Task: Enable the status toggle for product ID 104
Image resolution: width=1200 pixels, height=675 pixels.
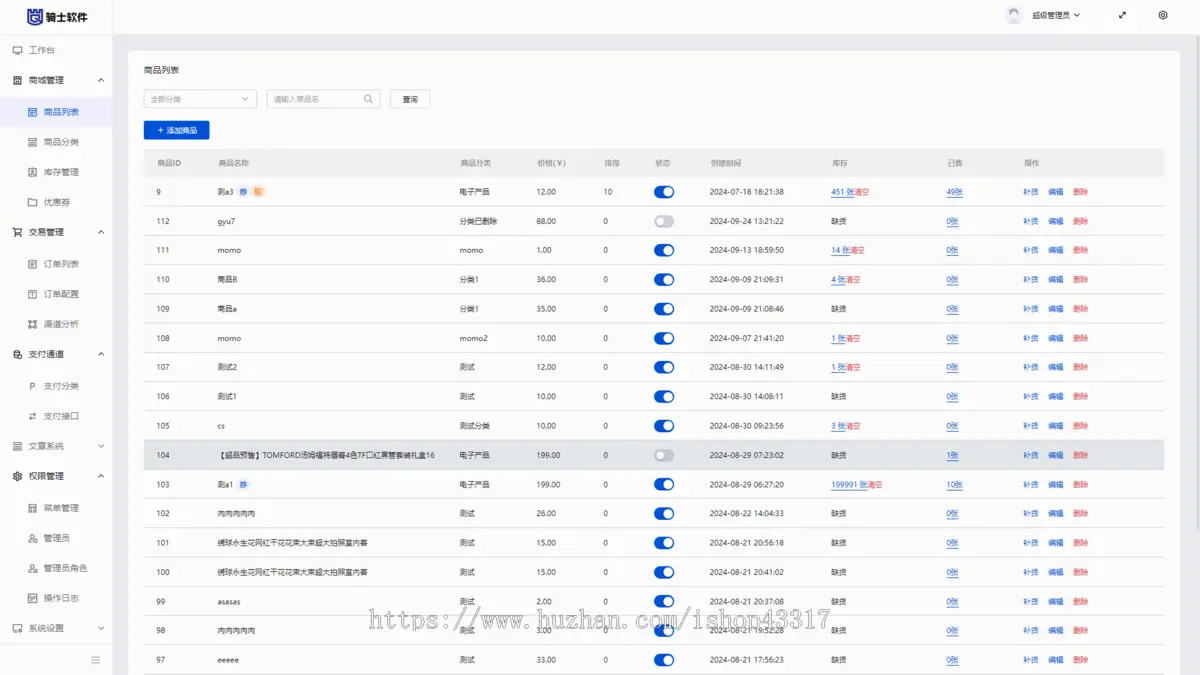Action: [664, 455]
